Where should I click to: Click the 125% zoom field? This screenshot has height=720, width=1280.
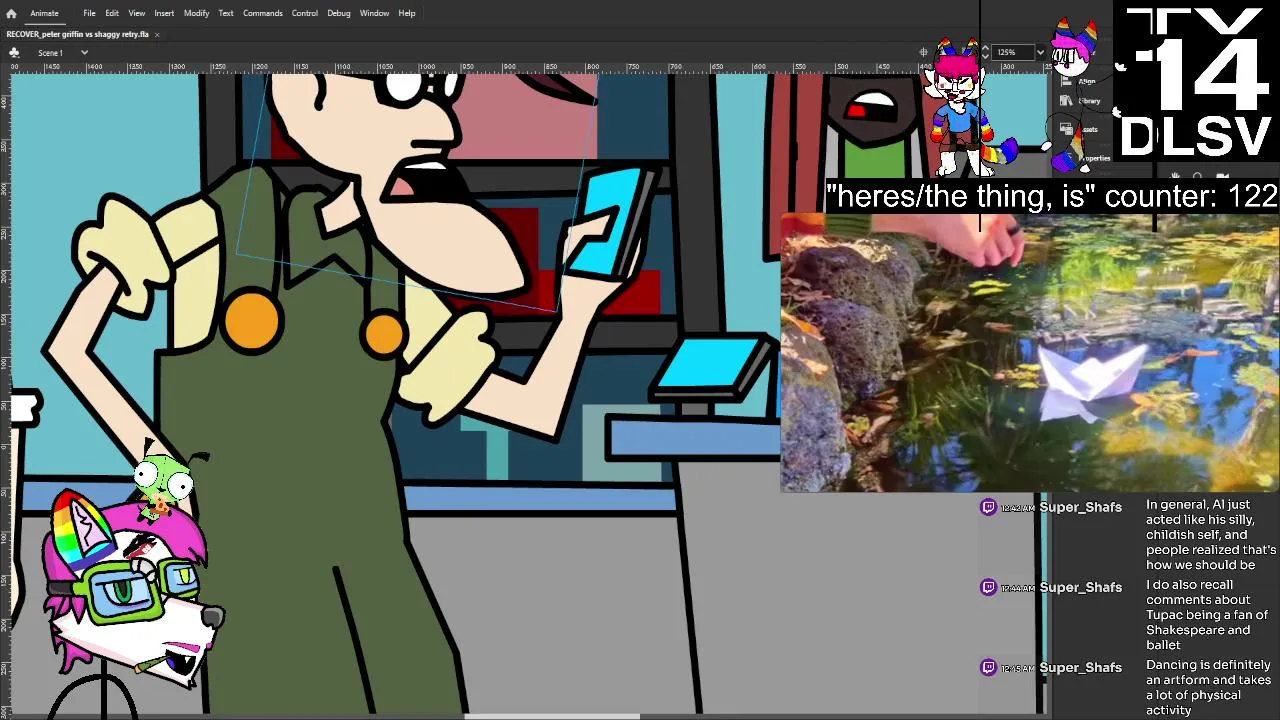point(1012,52)
